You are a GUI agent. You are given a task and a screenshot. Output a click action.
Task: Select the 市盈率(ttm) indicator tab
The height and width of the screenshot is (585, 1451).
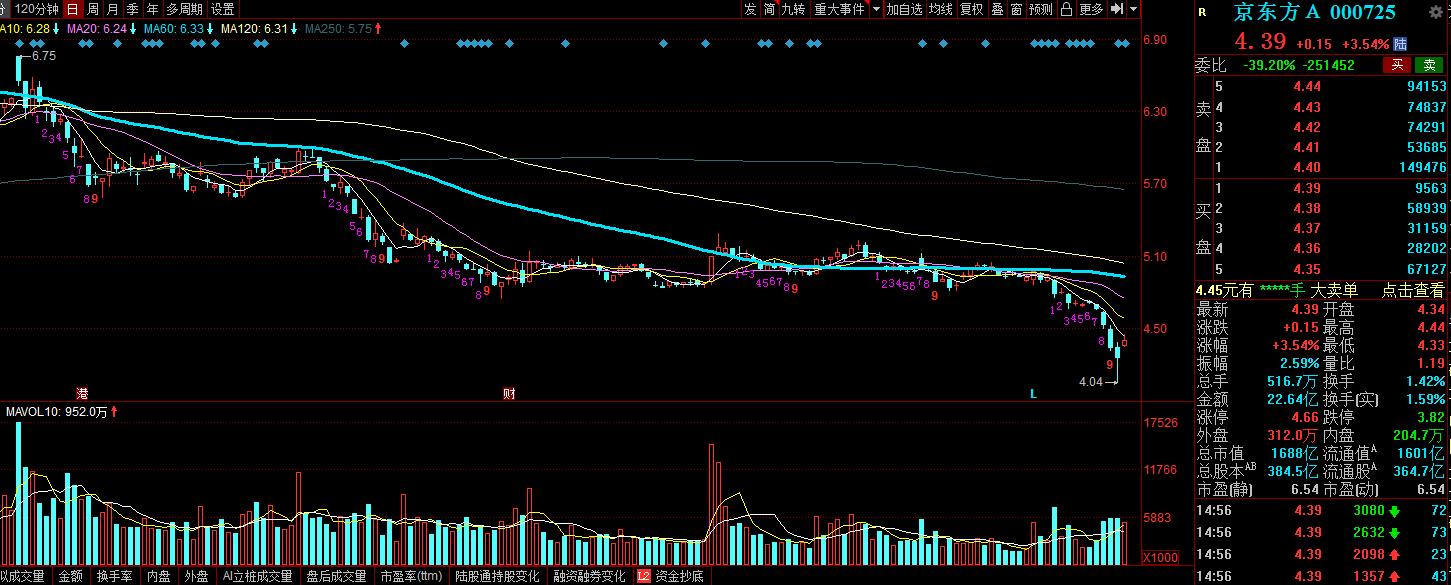click(x=411, y=576)
